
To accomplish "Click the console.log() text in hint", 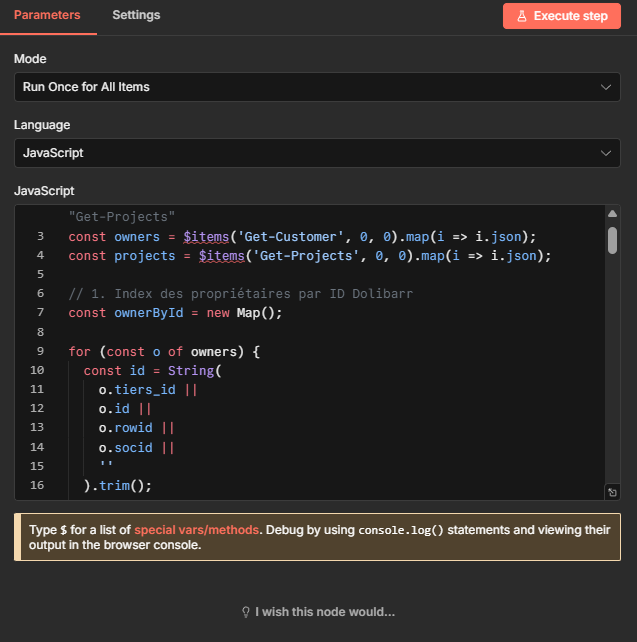I will (x=401, y=530).
